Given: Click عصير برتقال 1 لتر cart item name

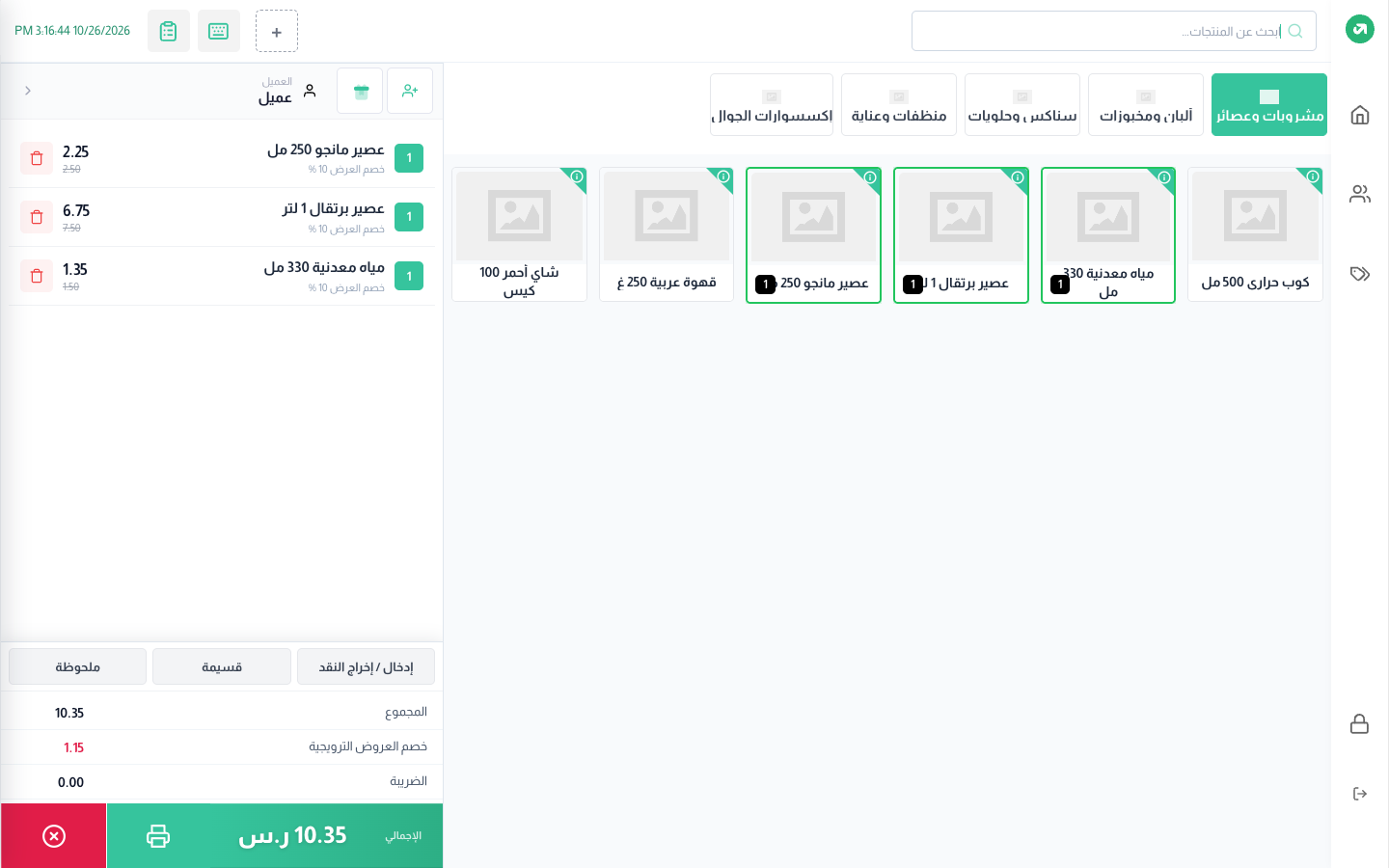Looking at the screenshot, I should (334, 208).
